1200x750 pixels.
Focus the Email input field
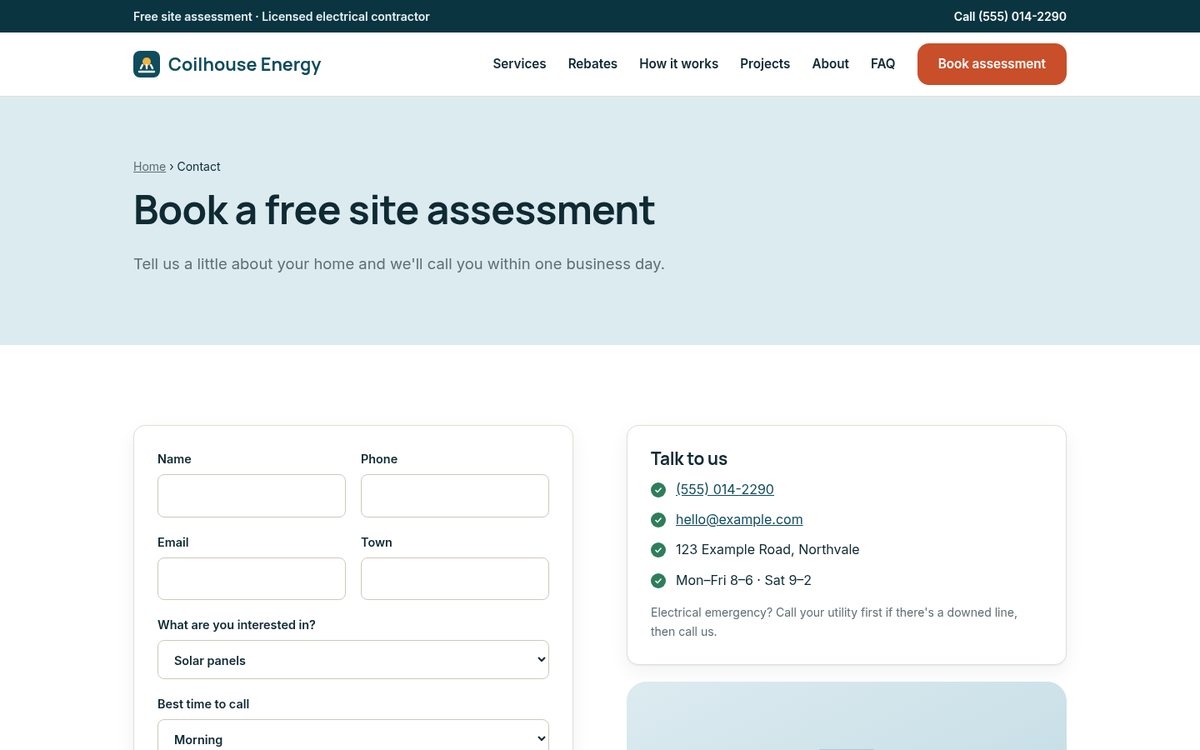click(251, 579)
